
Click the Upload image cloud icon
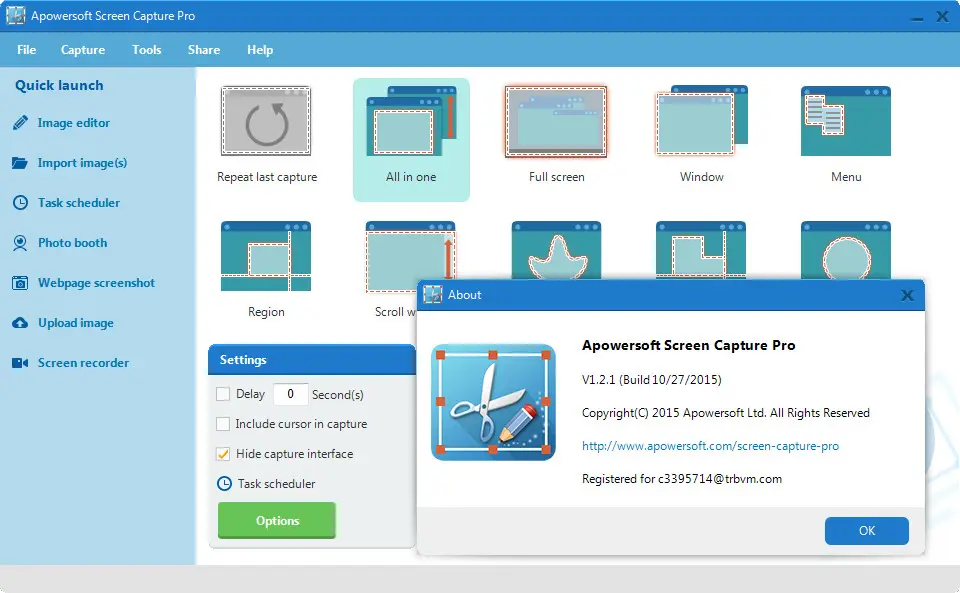tap(20, 323)
